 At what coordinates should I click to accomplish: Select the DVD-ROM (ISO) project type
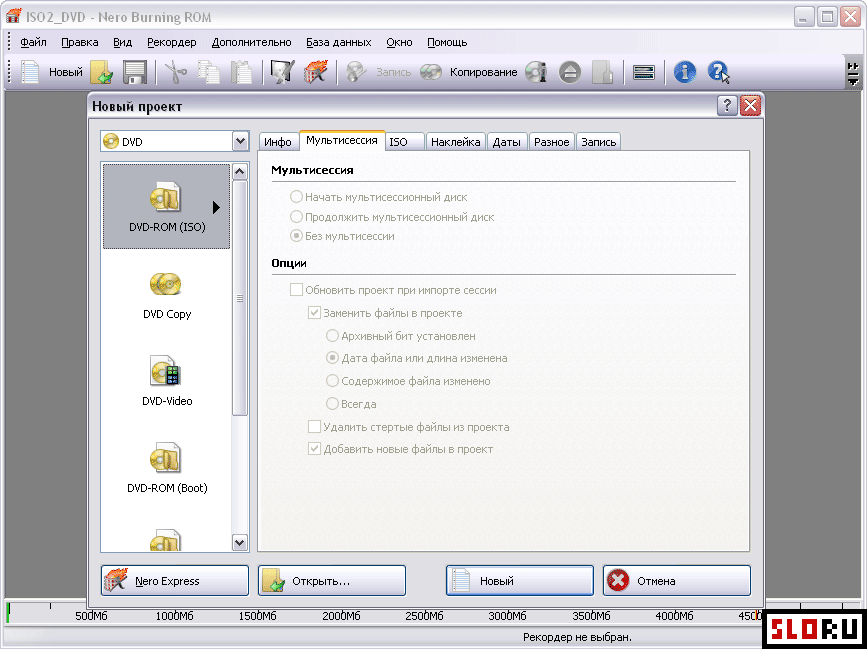[166, 206]
